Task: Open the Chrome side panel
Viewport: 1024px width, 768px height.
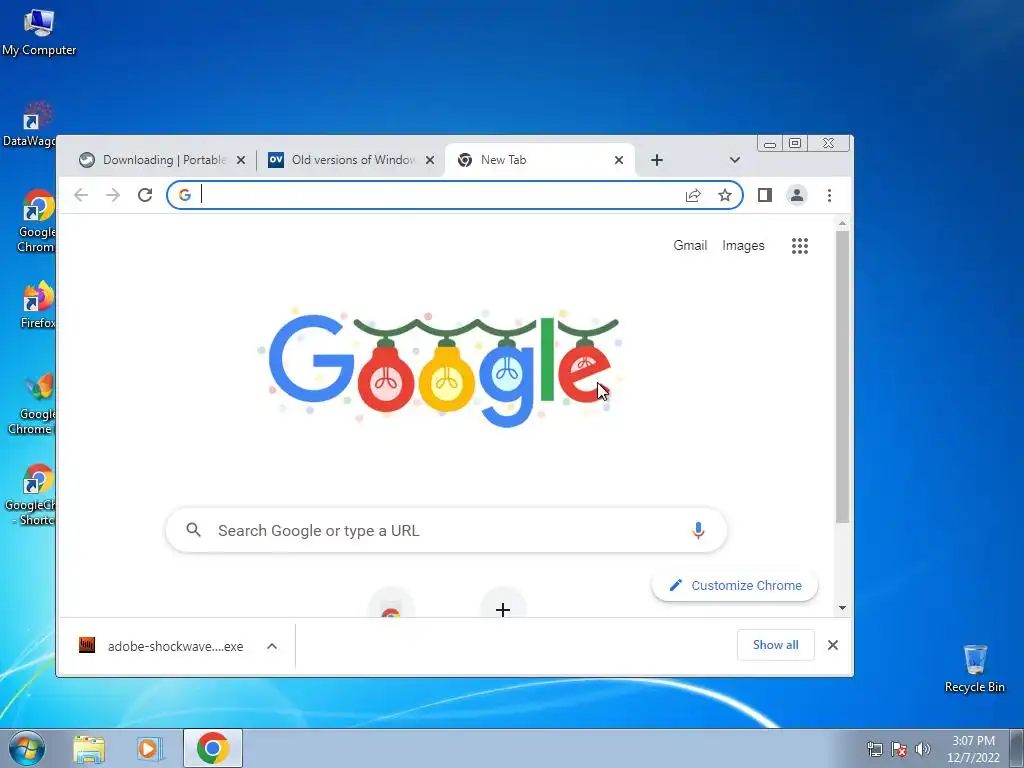Action: point(765,195)
